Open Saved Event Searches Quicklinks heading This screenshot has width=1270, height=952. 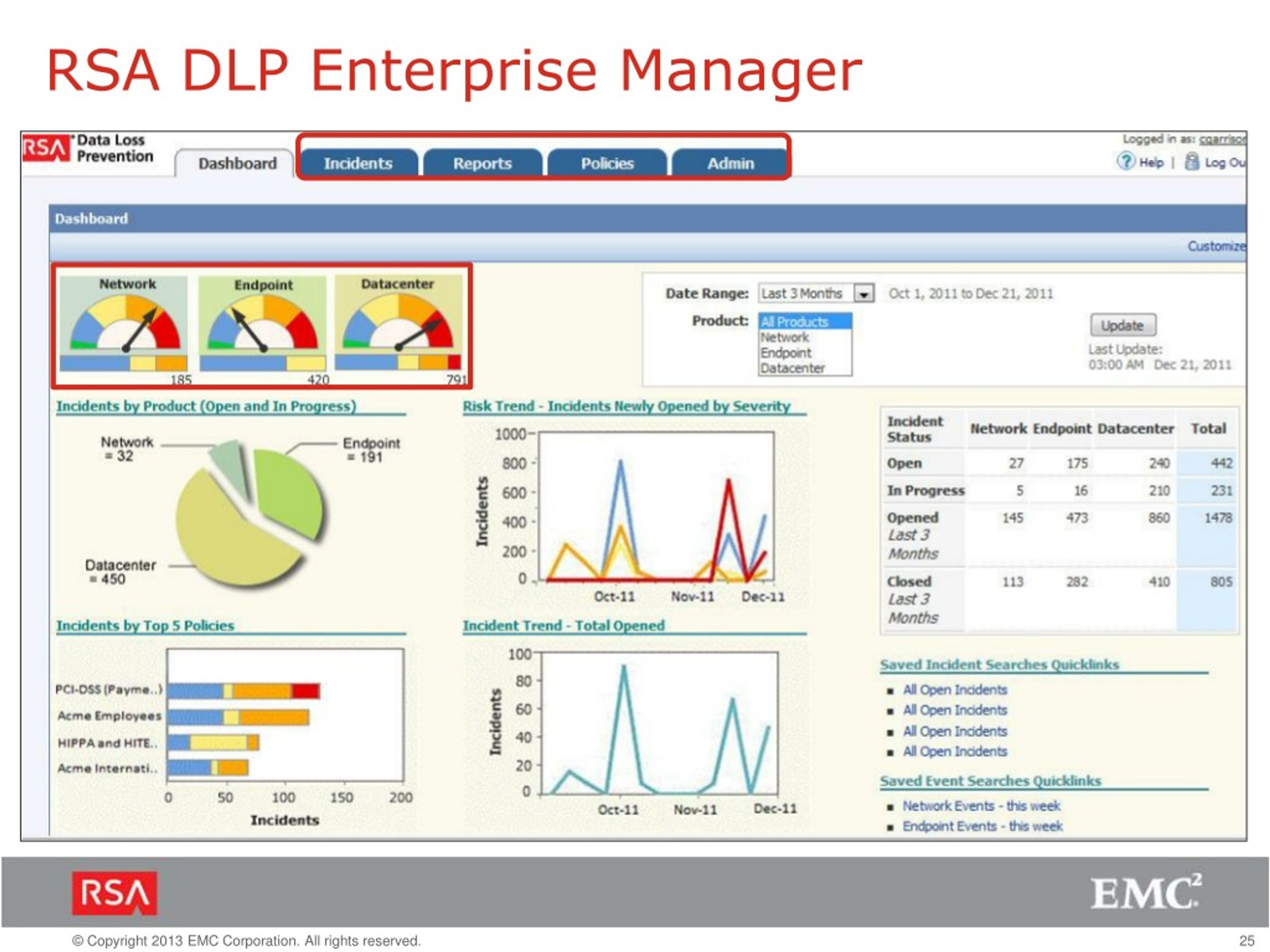pos(990,781)
